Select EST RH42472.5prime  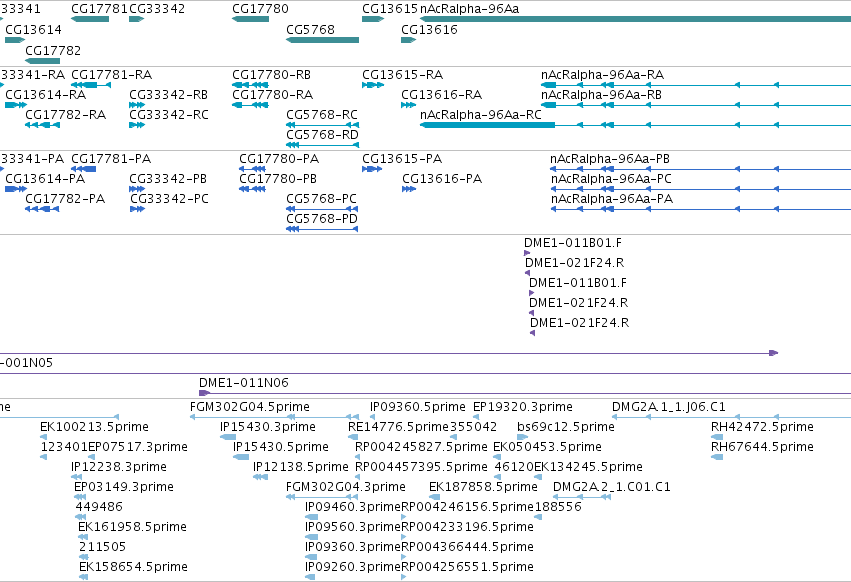[x=763, y=427]
